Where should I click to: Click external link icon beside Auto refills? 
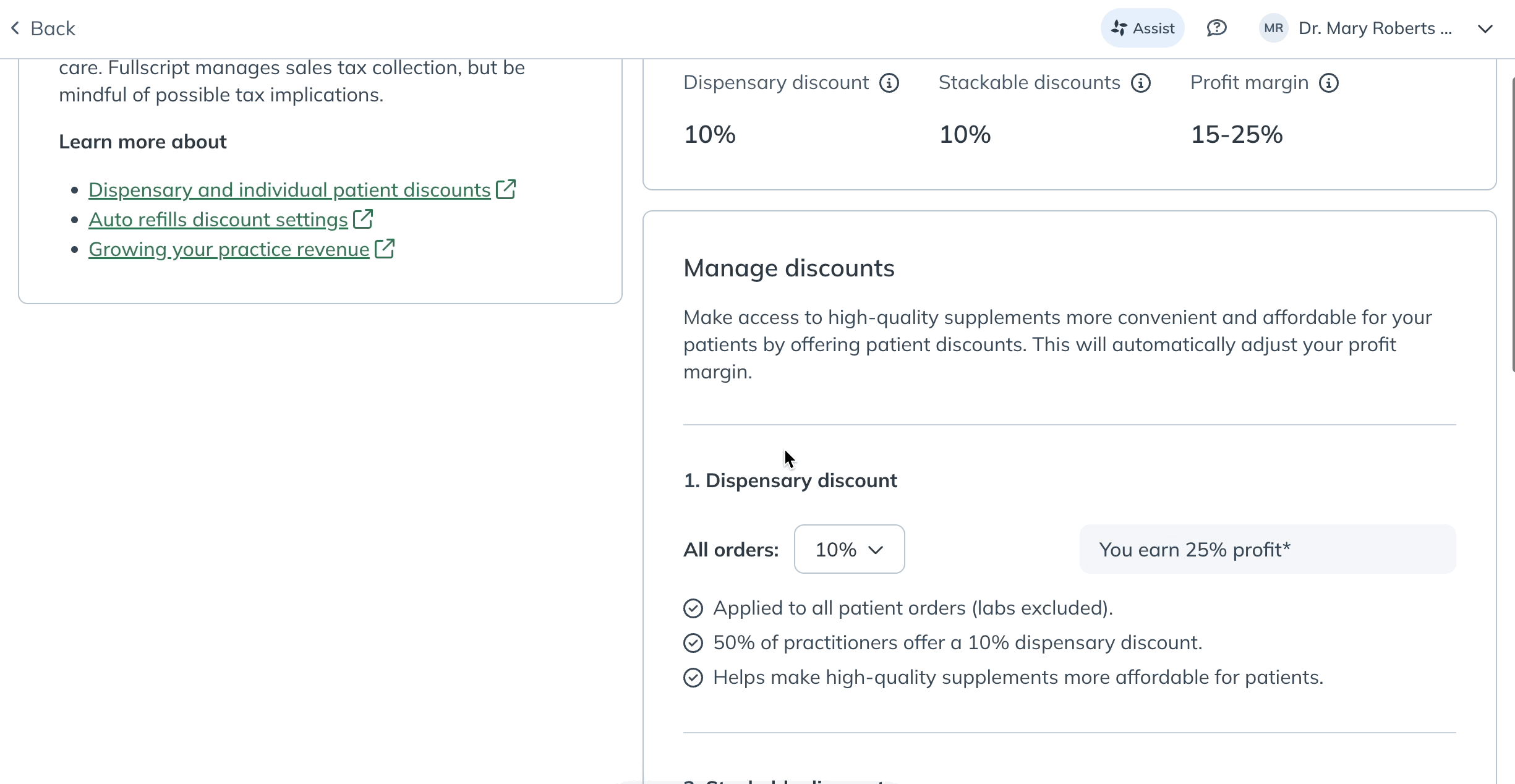363,219
